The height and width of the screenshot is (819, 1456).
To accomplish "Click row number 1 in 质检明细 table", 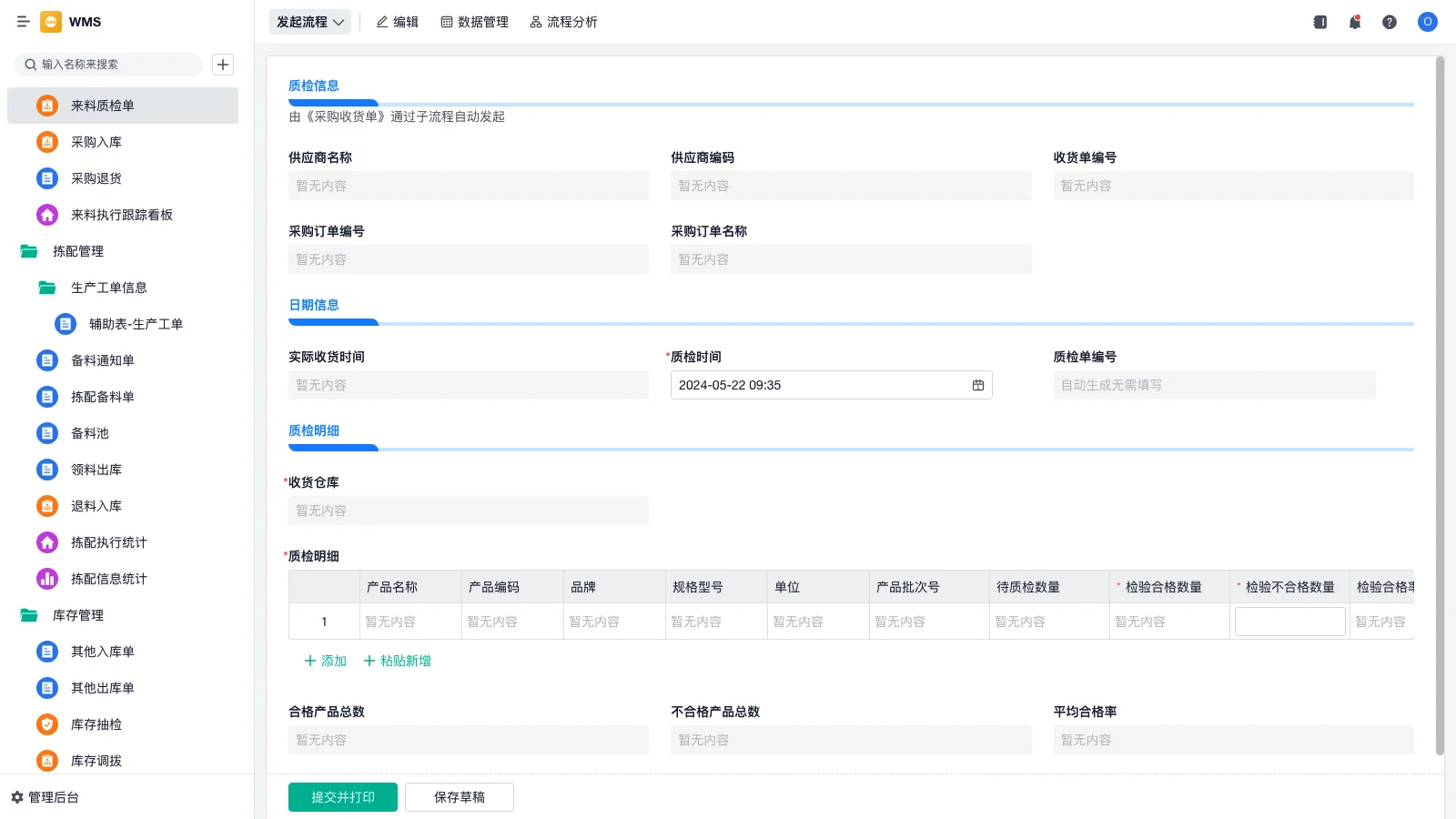I will click(324, 622).
